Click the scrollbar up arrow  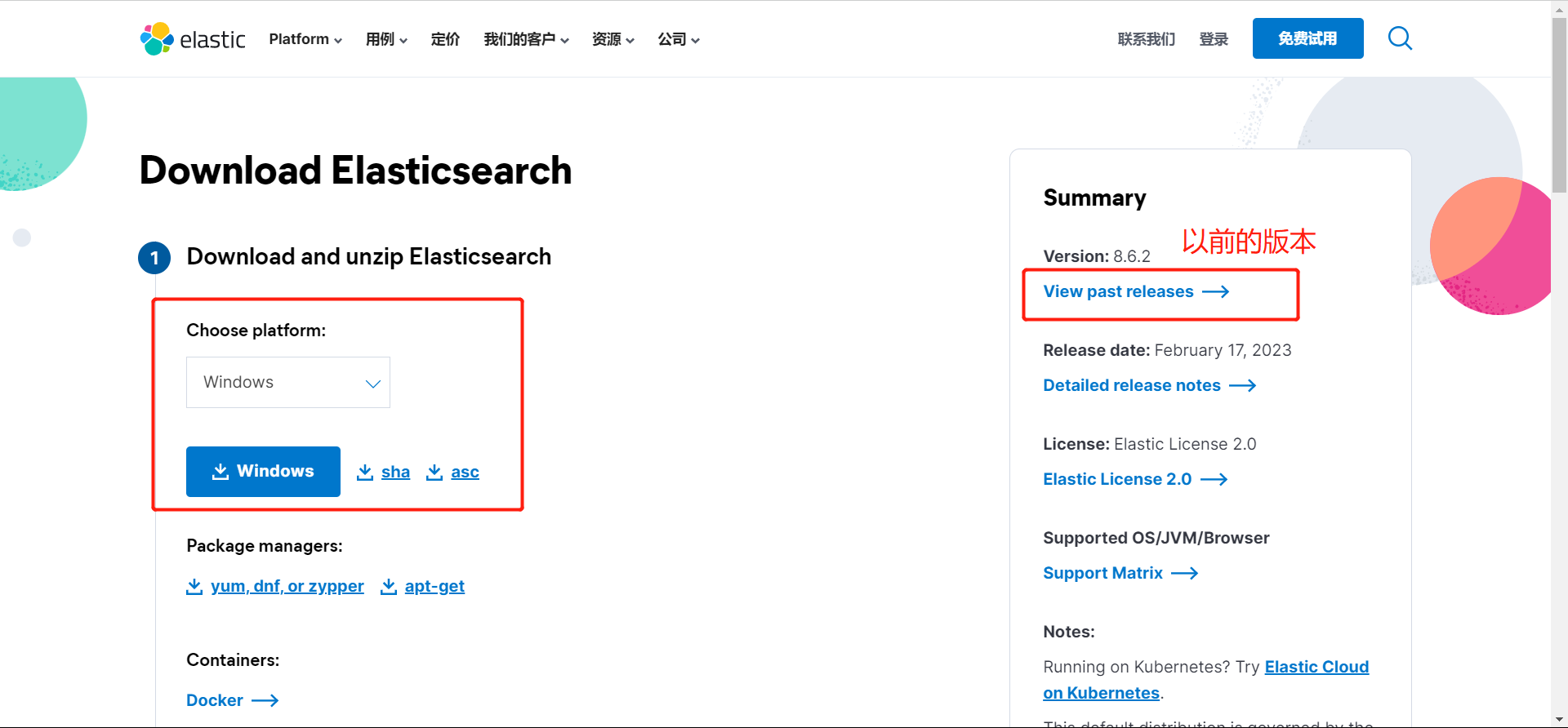point(1559,8)
